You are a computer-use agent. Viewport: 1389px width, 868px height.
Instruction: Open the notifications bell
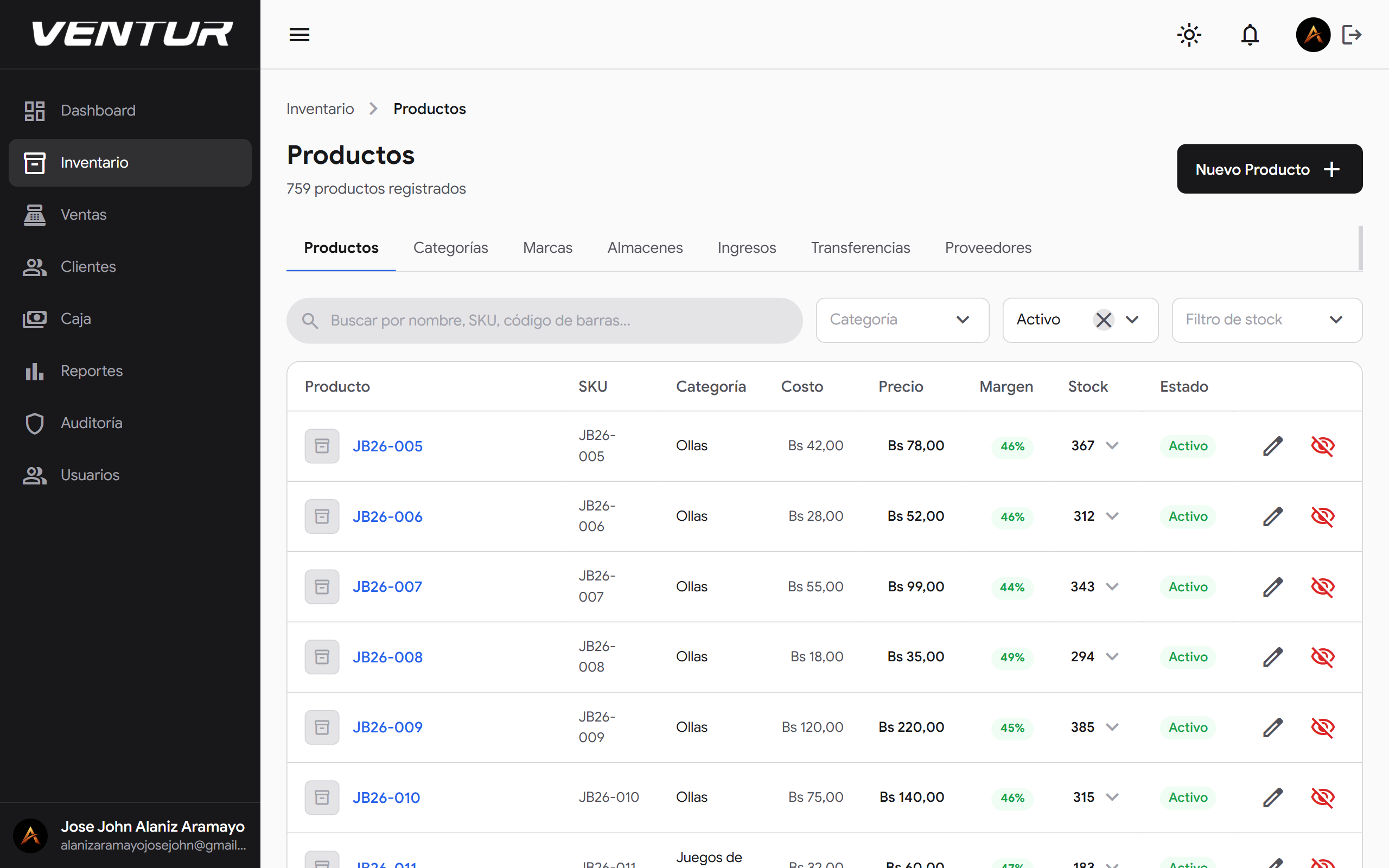[x=1250, y=34]
